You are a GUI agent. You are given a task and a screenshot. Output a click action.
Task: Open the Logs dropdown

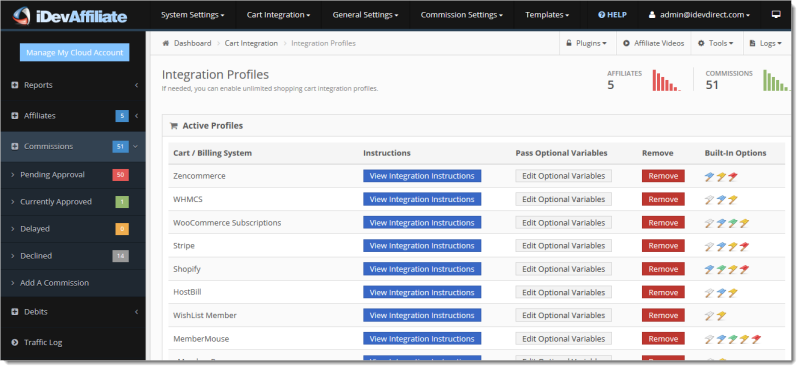click(x=766, y=43)
